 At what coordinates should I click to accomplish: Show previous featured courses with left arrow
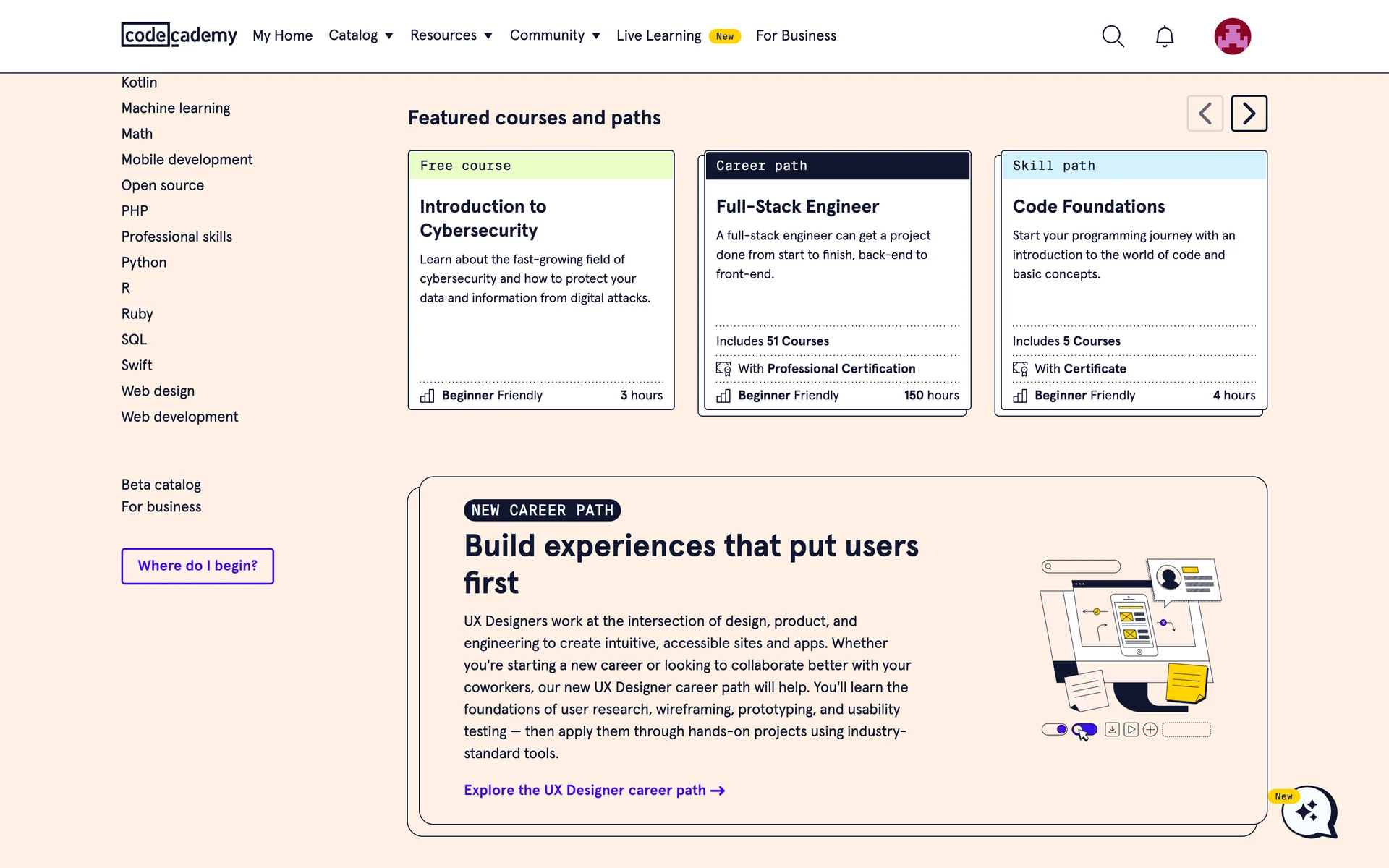click(1205, 114)
